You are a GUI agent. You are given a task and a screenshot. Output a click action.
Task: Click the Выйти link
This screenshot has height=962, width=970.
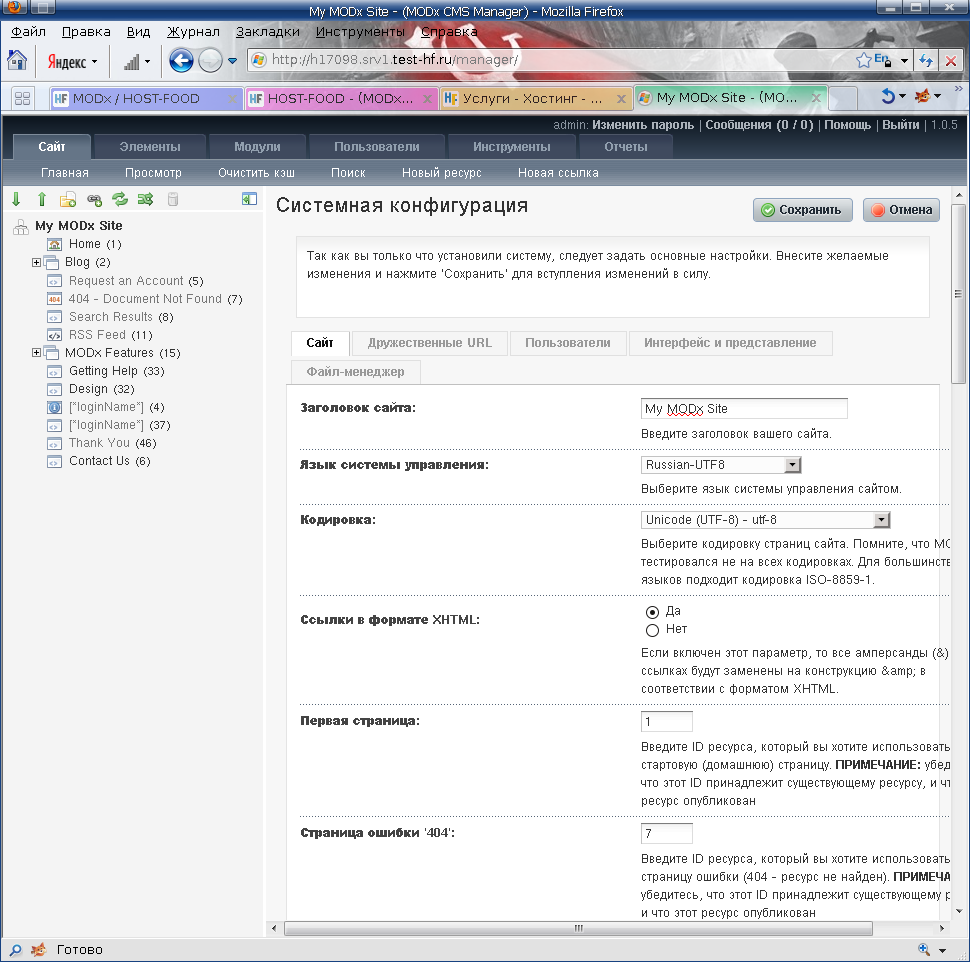tap(900, 124)
